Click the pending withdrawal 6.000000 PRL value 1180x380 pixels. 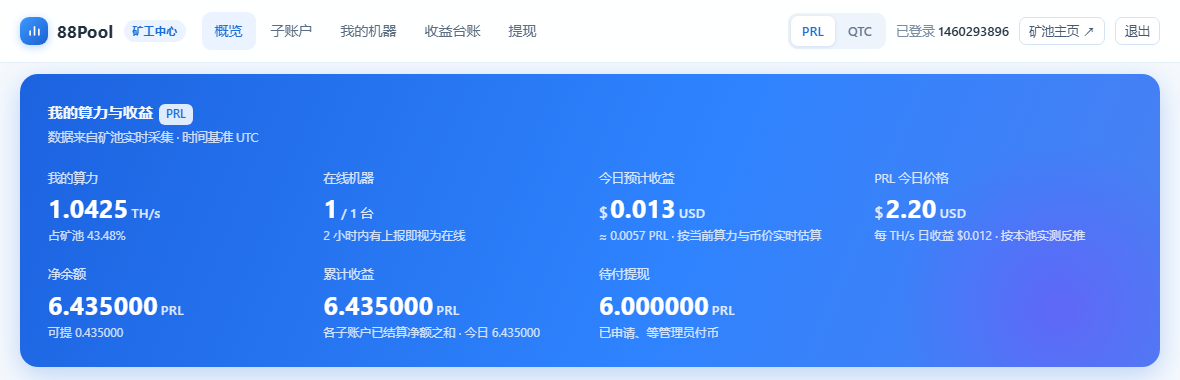667,306
